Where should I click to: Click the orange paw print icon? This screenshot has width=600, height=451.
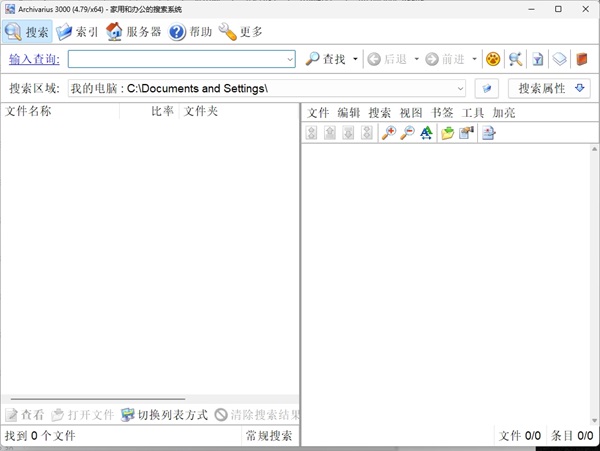tap(493, 59)
